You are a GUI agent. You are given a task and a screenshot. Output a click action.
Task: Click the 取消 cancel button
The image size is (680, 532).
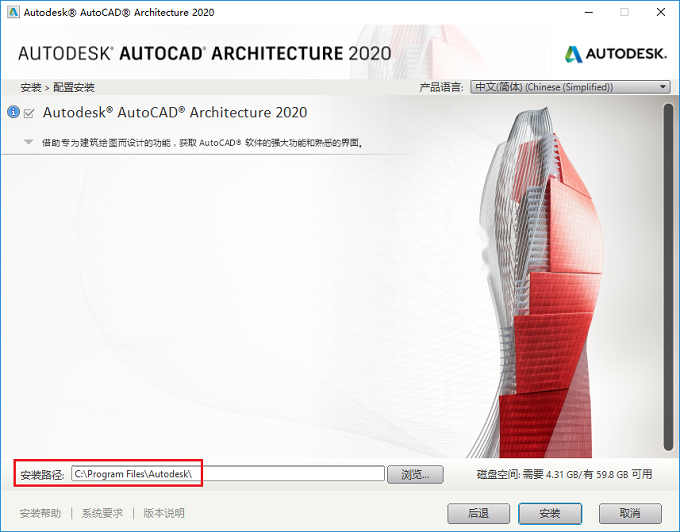tap(630, 513)
